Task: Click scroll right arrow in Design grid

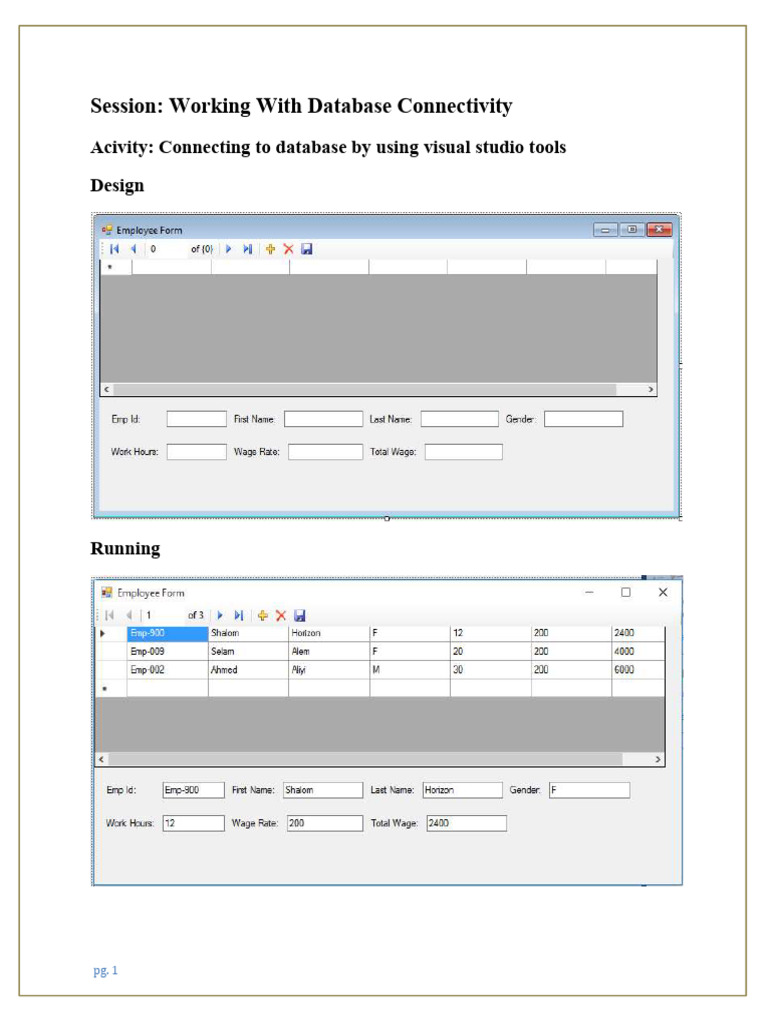Action: [x=650, y=389]
